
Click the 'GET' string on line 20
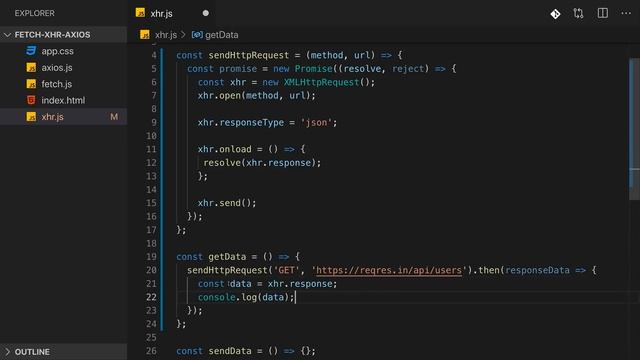click(x=286, y=270)
